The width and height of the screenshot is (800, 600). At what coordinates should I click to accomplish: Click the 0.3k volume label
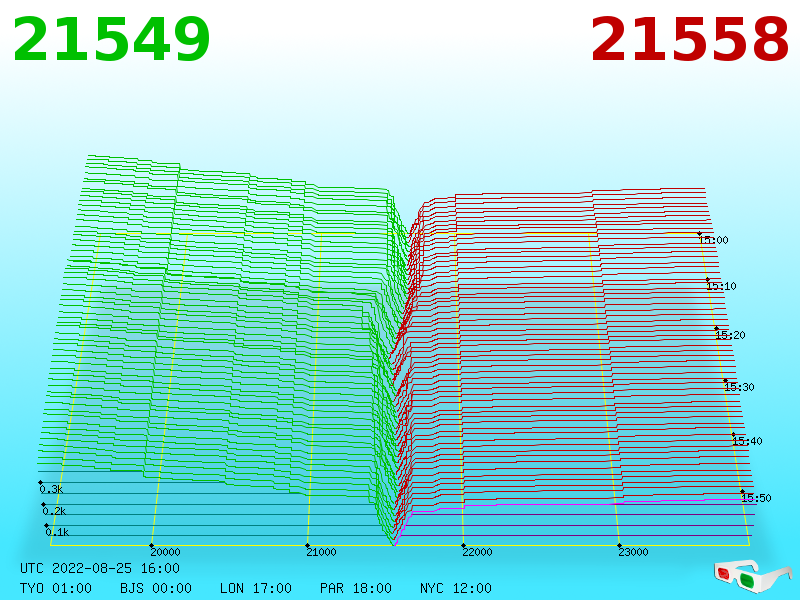coord(51,489)
